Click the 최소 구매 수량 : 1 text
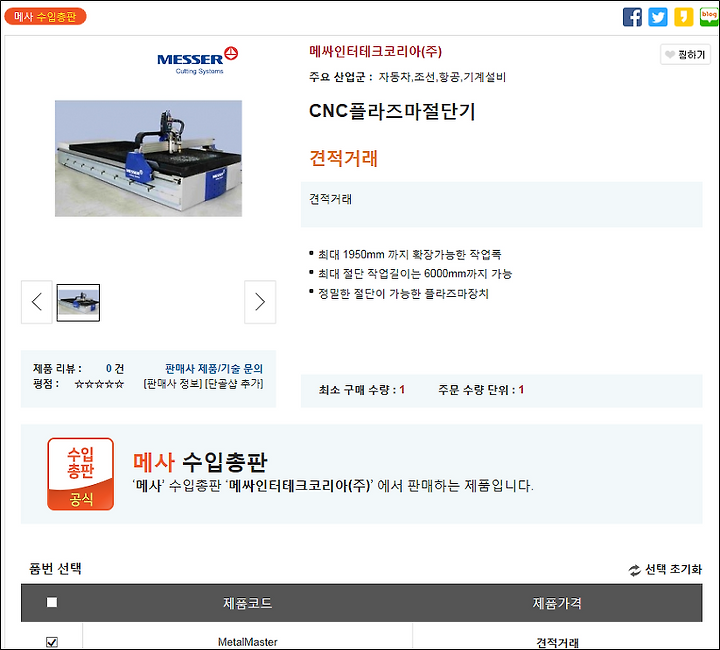 pyautogui.click(x=362, y=390)
